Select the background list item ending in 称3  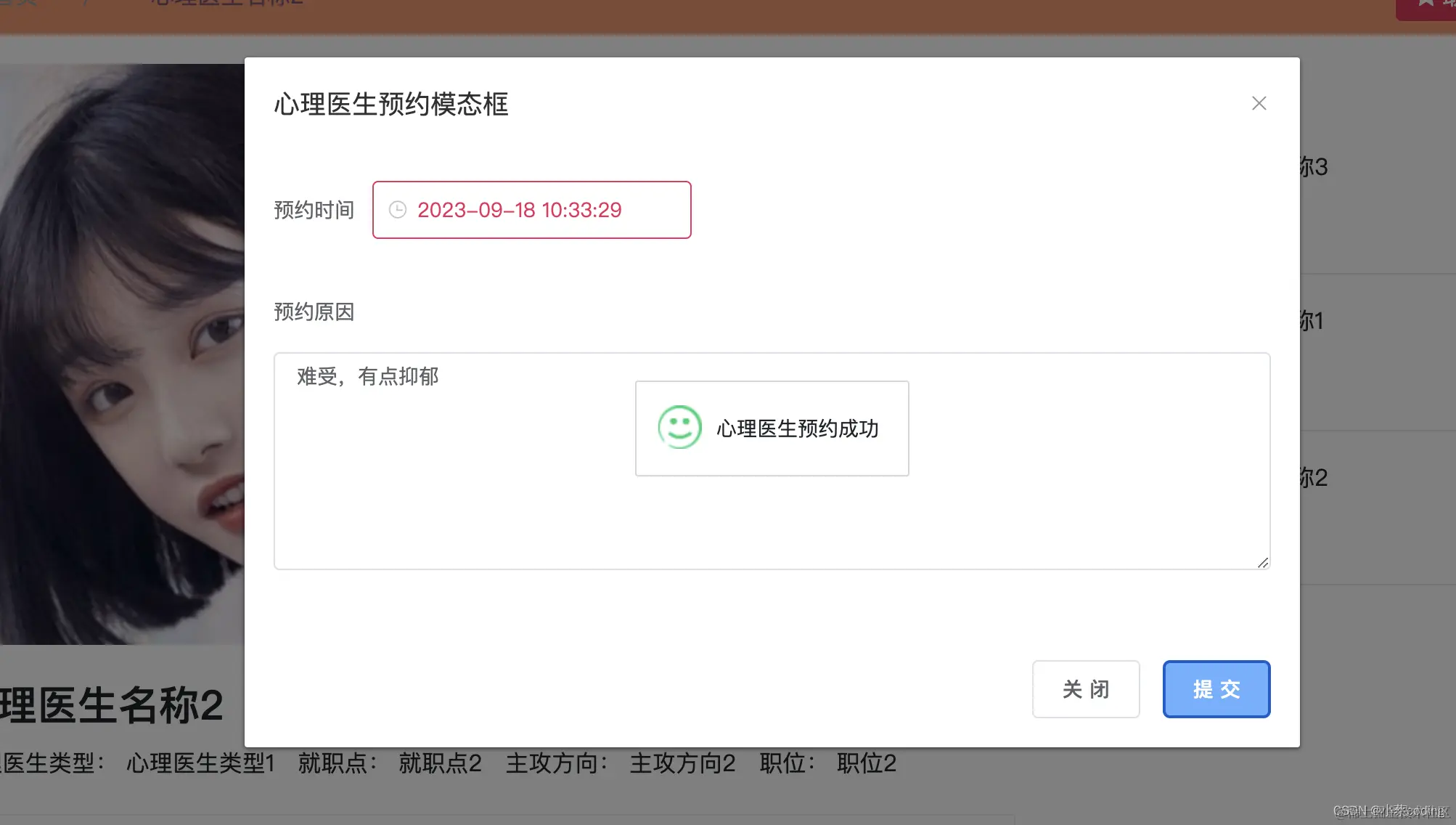tap(1314, 167)
